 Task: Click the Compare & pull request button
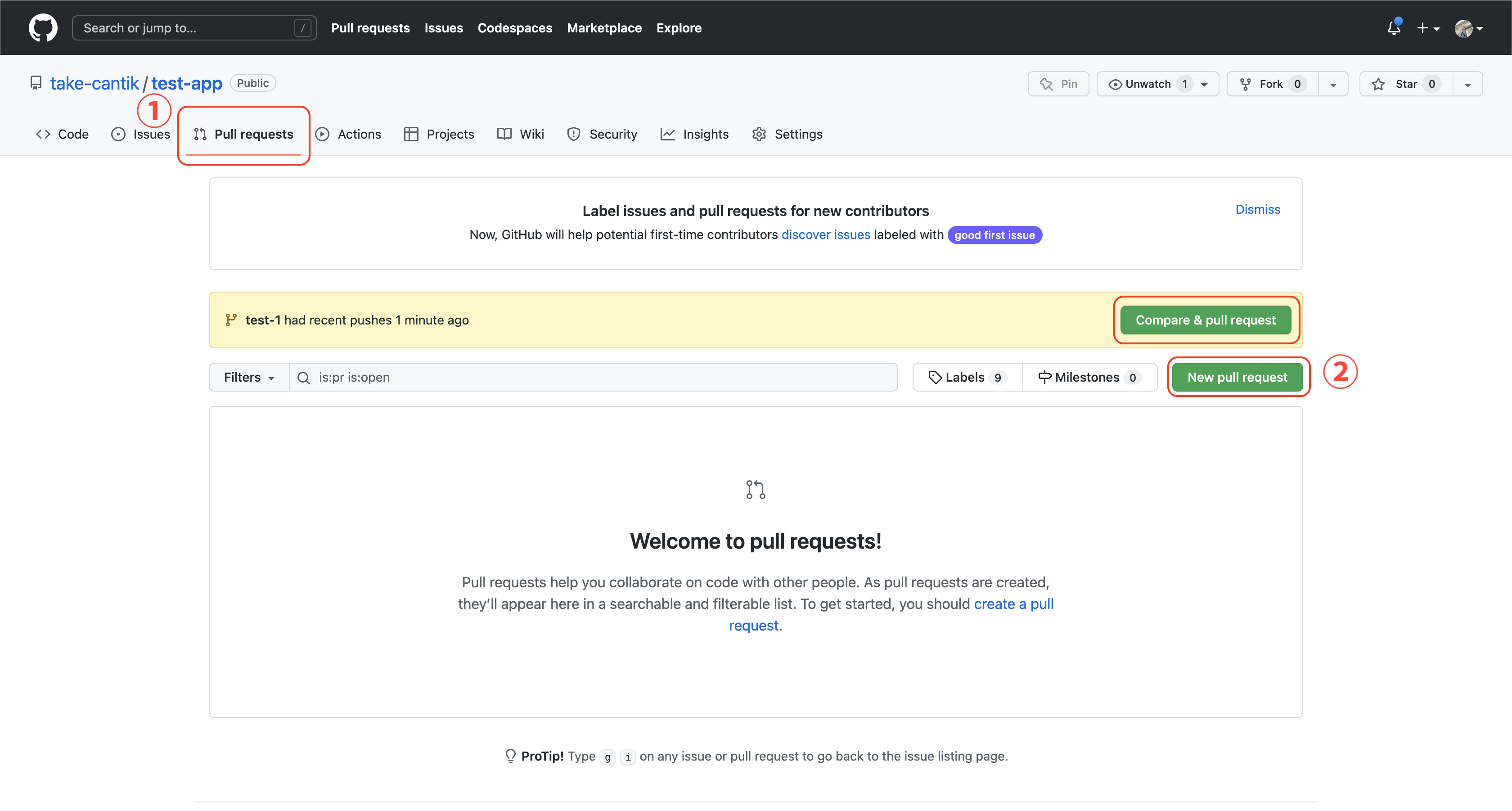(x=1205, y=320)
